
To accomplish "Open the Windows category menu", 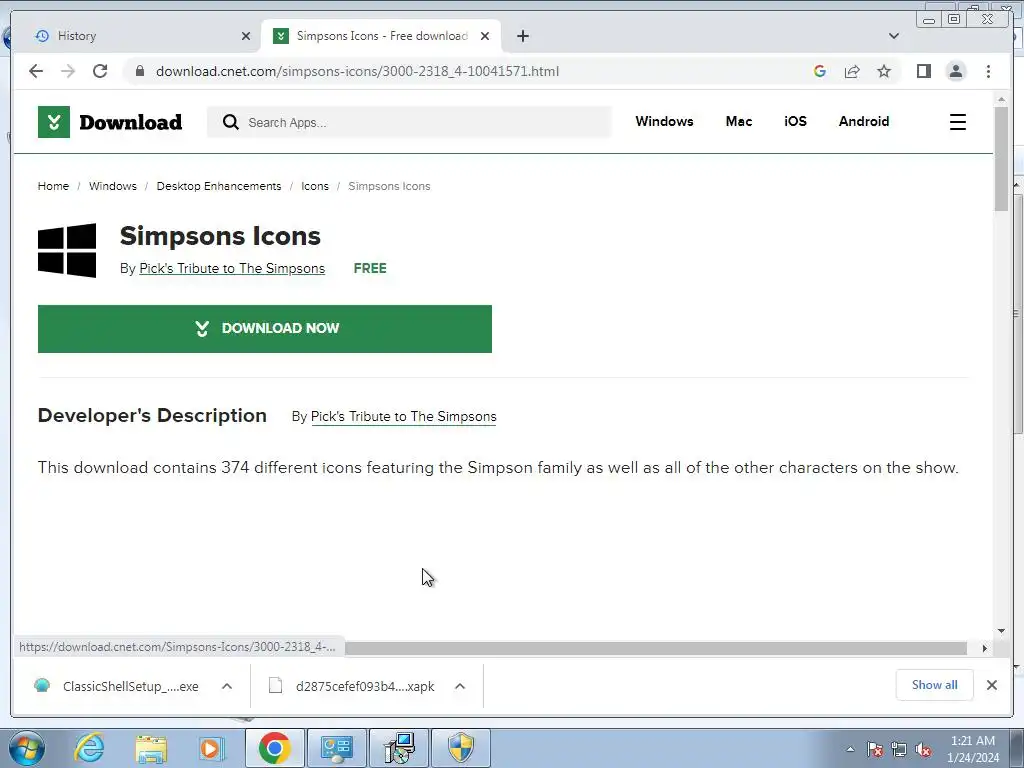I will [664, 121].
